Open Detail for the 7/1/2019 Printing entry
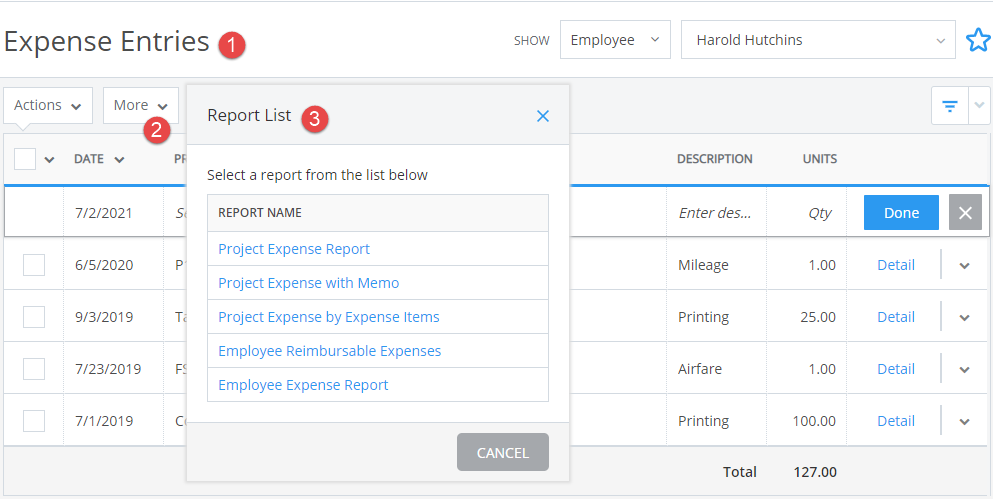Screen dimensions: 993x499 pos(895,421)
